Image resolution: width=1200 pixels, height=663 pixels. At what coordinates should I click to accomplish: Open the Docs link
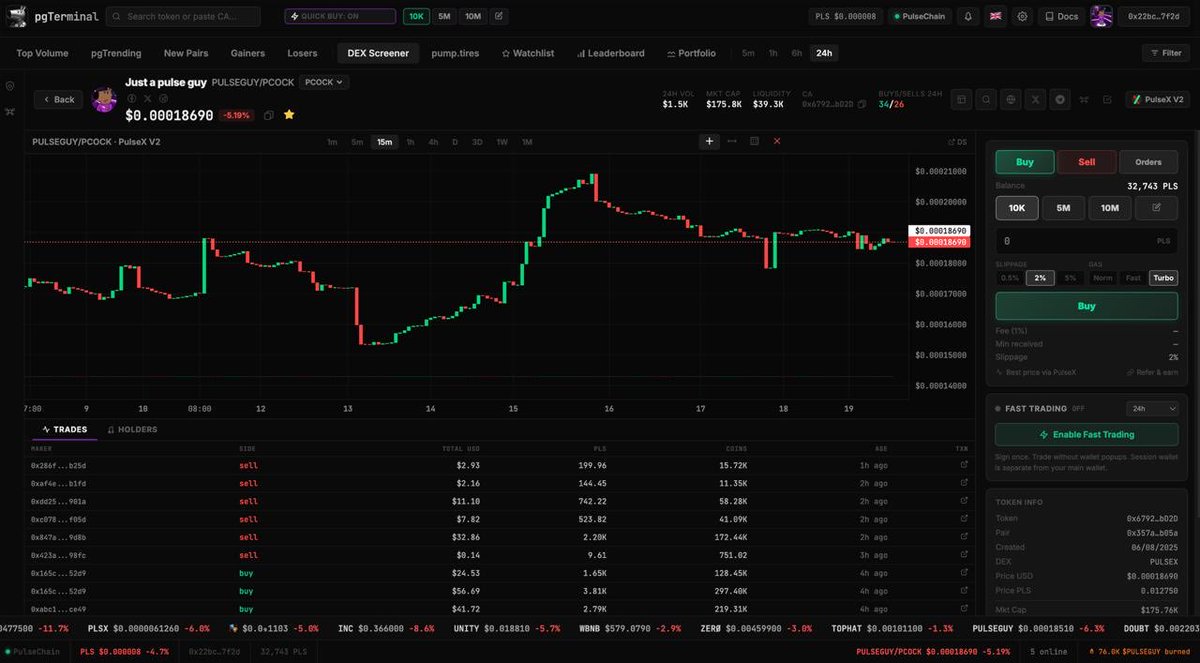1061,16
